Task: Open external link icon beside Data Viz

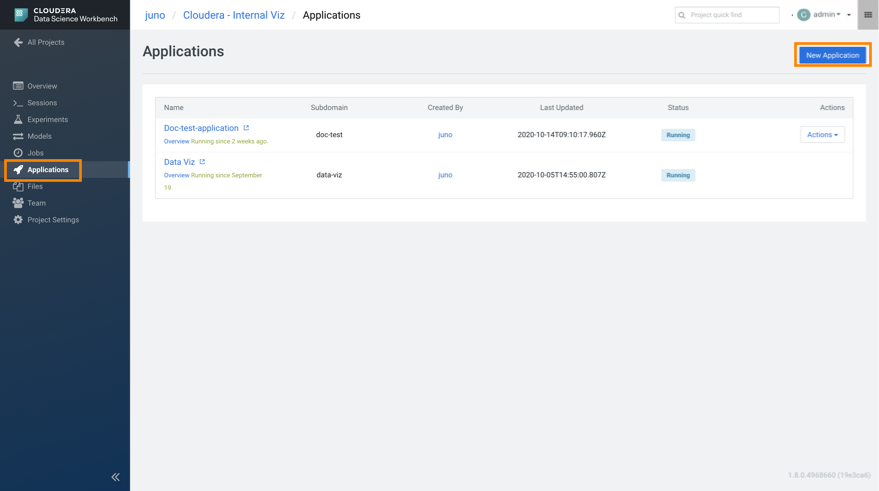Action: pyautogui.click(x=202, y=162)
